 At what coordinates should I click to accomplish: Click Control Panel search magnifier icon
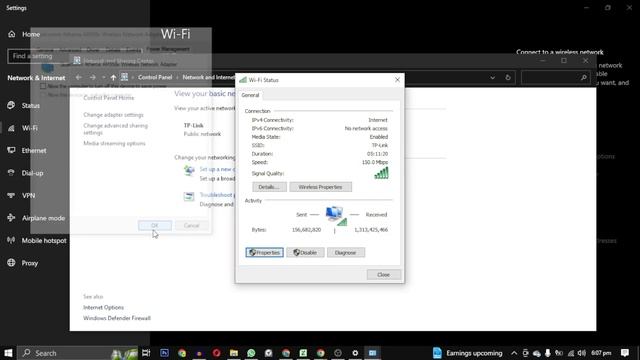[584, 78]
